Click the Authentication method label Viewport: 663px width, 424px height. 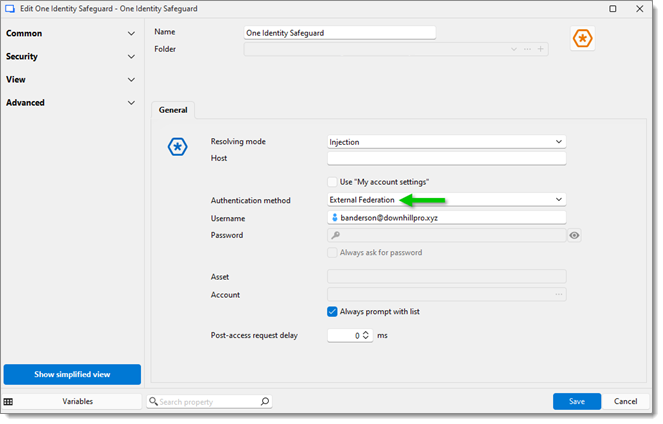pos(250,200)
